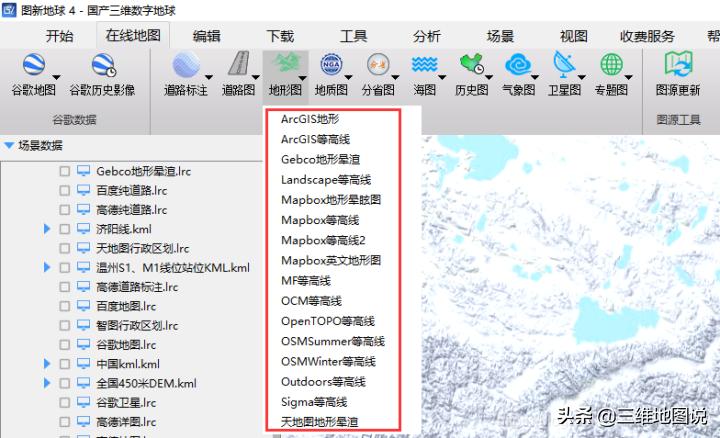This screenshot has height=438, width=720.
Task: Switch to the 开始 ribbon tab
Action: pyautogui.click(x=60, y=36)
